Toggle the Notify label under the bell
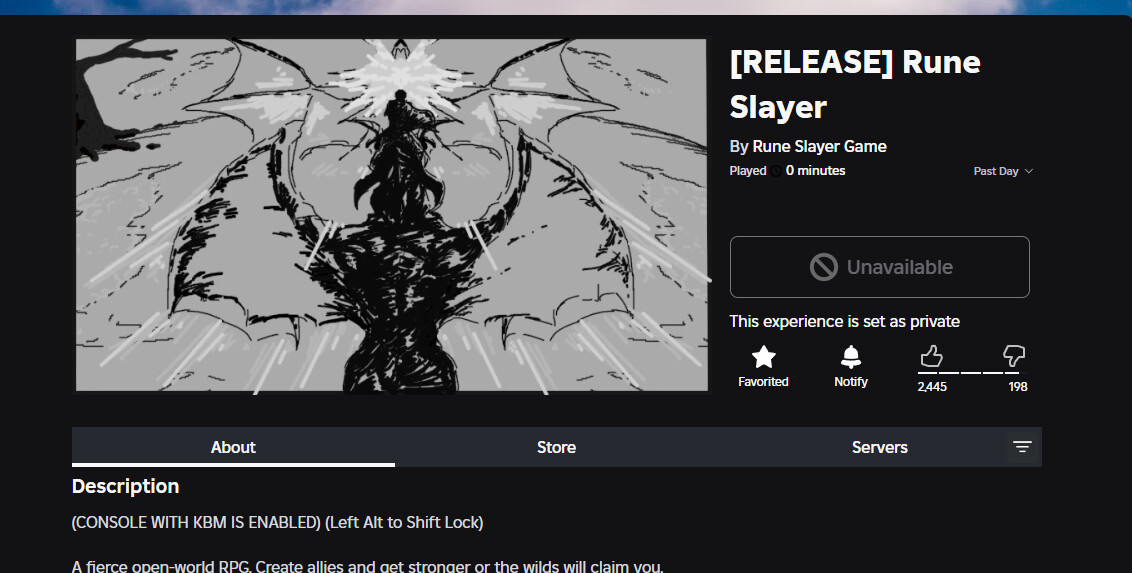 pyautogui.click(x=851, y=382)
